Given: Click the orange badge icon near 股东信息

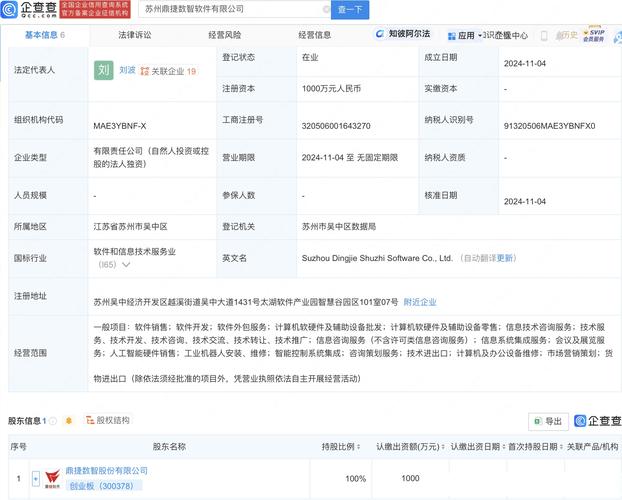Looking at the screenshot, I should coord(69,420).
